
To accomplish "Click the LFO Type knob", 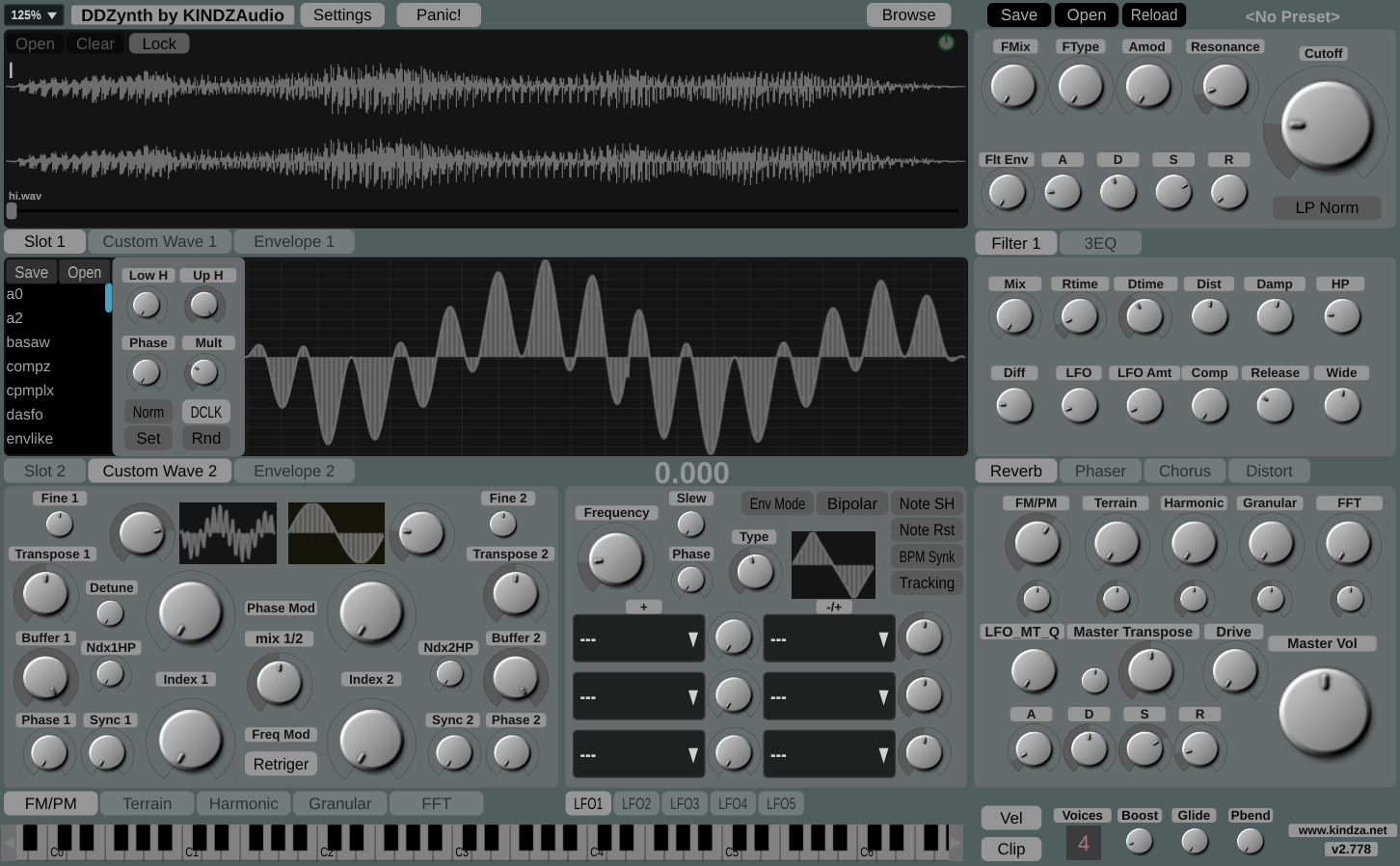I will [755, 572].
